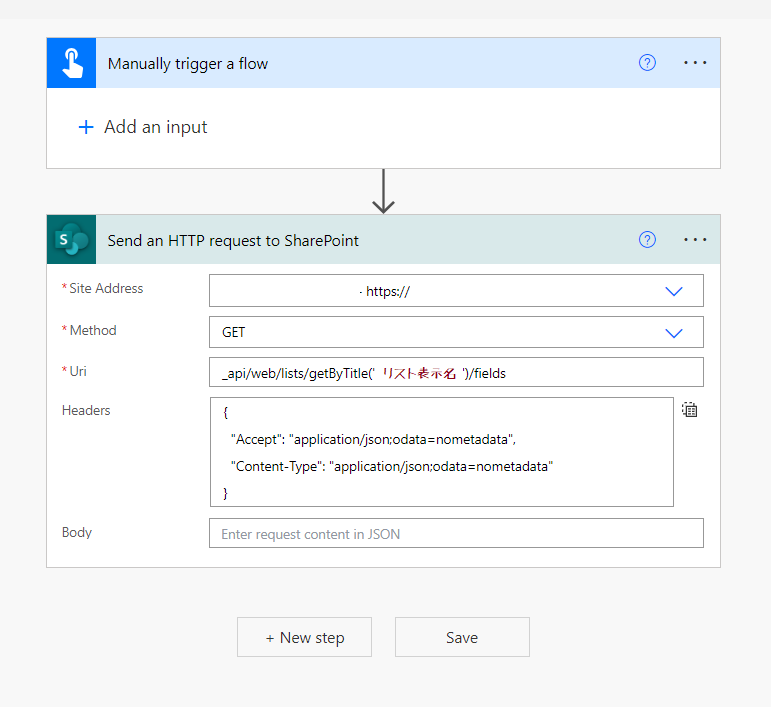This screenshot has height=707, width=771.
Task: Expand the Site Address dropdown chevron
Action: (674, 291)
